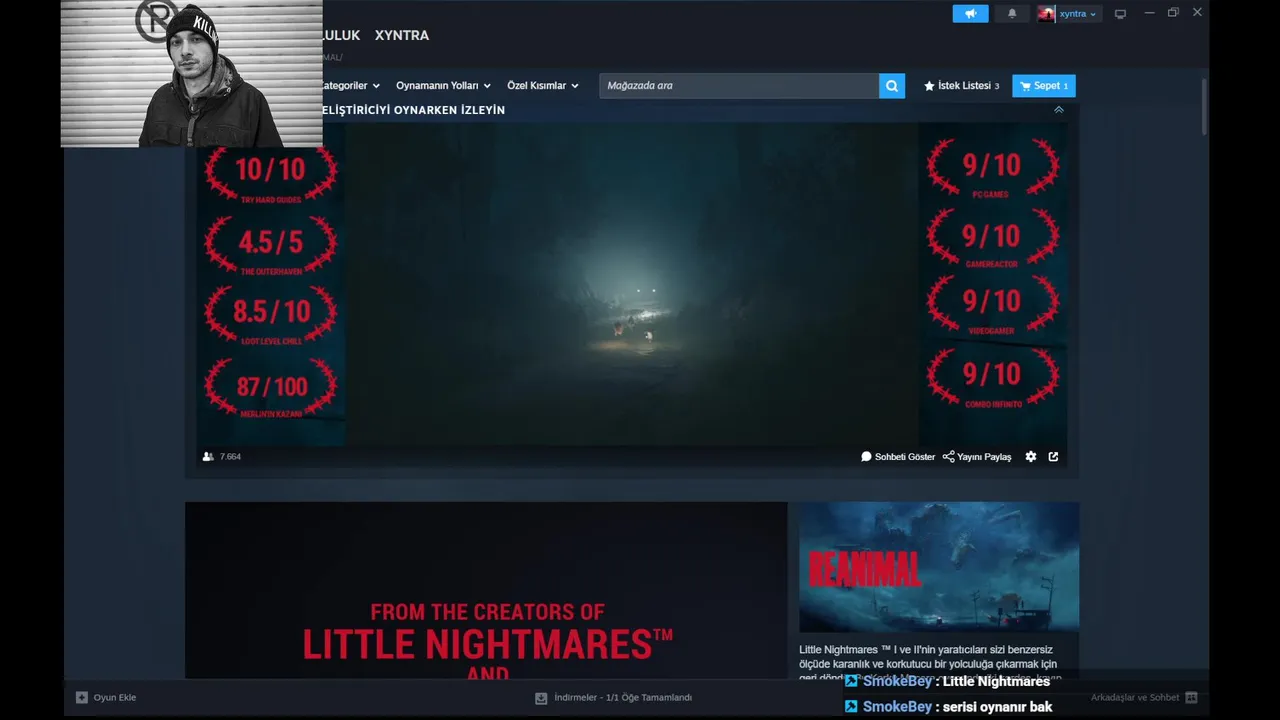Open the Sepet shopping cart

tap(1044, 86)
